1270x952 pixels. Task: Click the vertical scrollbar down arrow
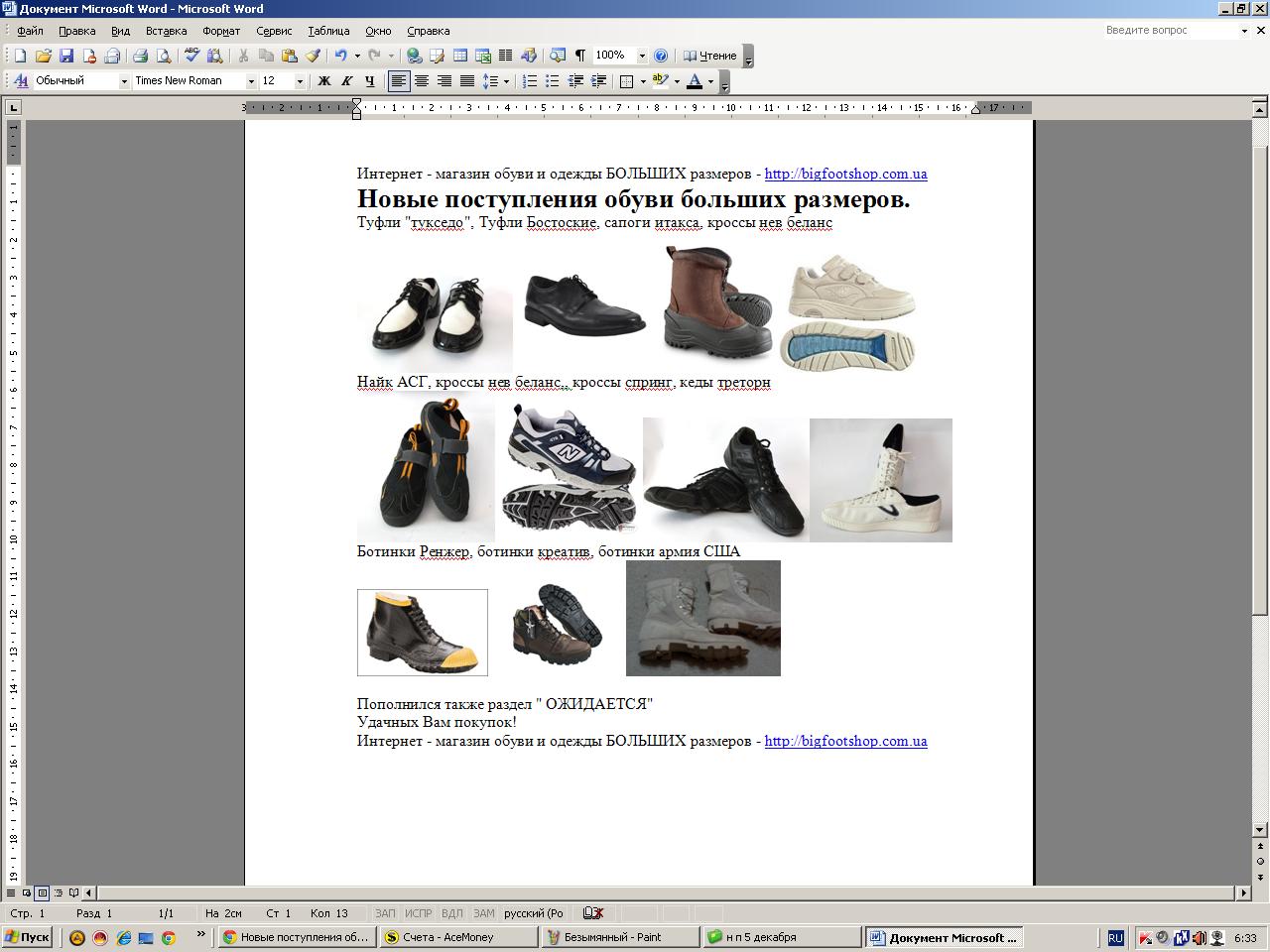point(1260,829)
